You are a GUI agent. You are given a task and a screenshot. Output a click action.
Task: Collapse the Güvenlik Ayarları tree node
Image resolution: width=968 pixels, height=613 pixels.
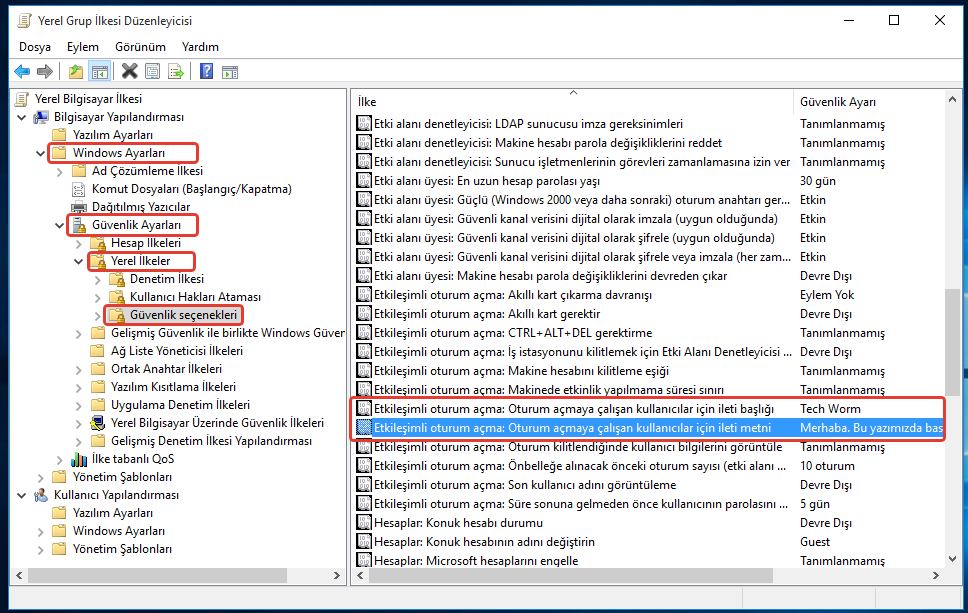tap(59, 225)
